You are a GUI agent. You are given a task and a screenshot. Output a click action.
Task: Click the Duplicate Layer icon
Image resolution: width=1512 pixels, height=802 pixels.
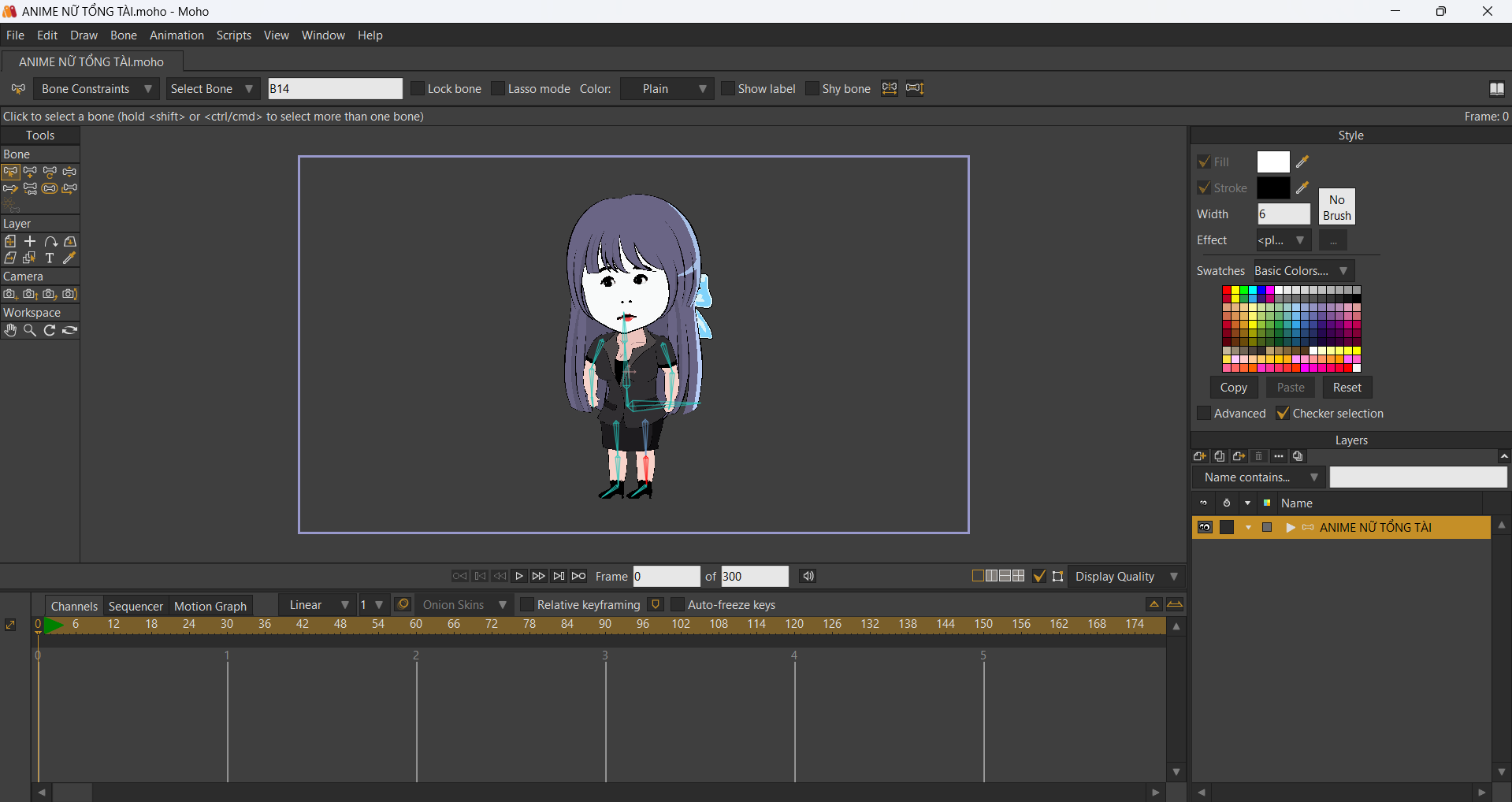click(x=1220, y=456)
